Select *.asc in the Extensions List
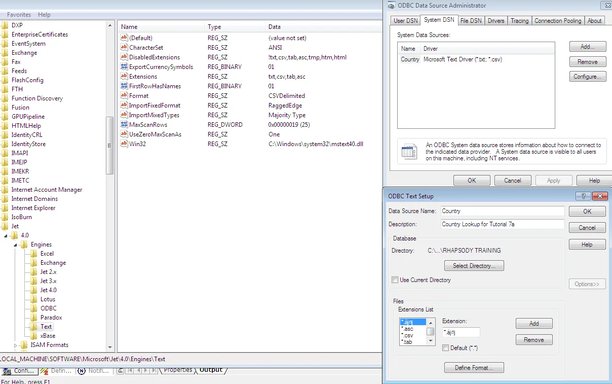 [x=413, y=329]
